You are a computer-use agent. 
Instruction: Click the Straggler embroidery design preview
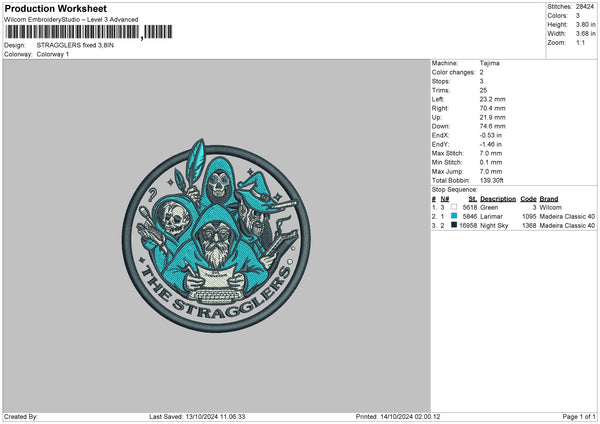[x=216, y=235]
